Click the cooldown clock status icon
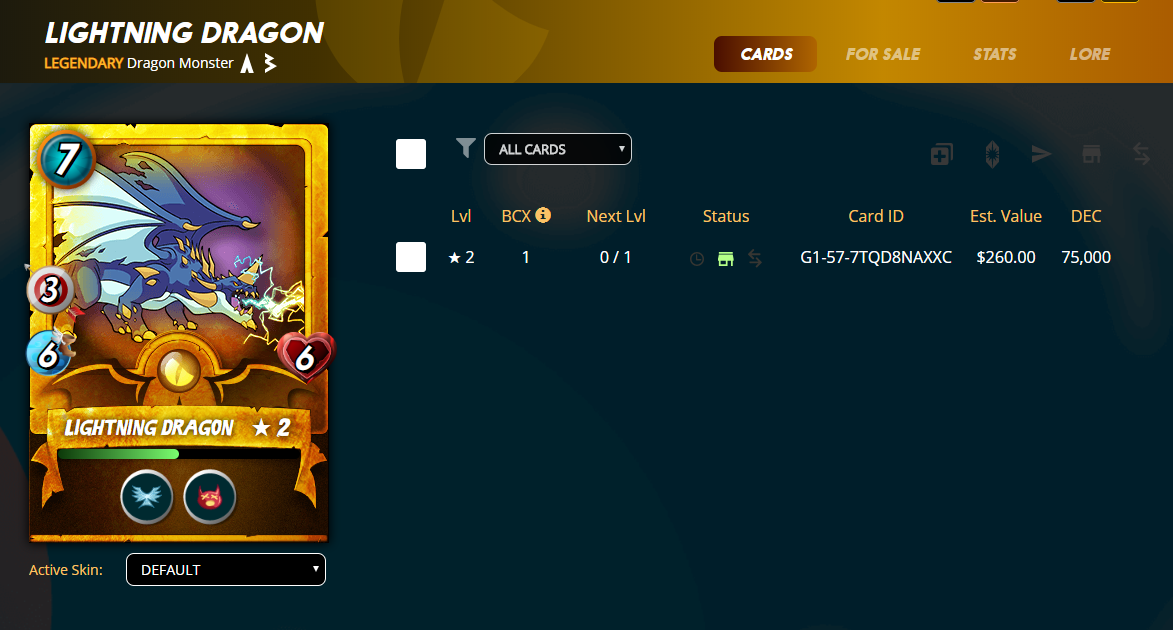 pos(696,259)
